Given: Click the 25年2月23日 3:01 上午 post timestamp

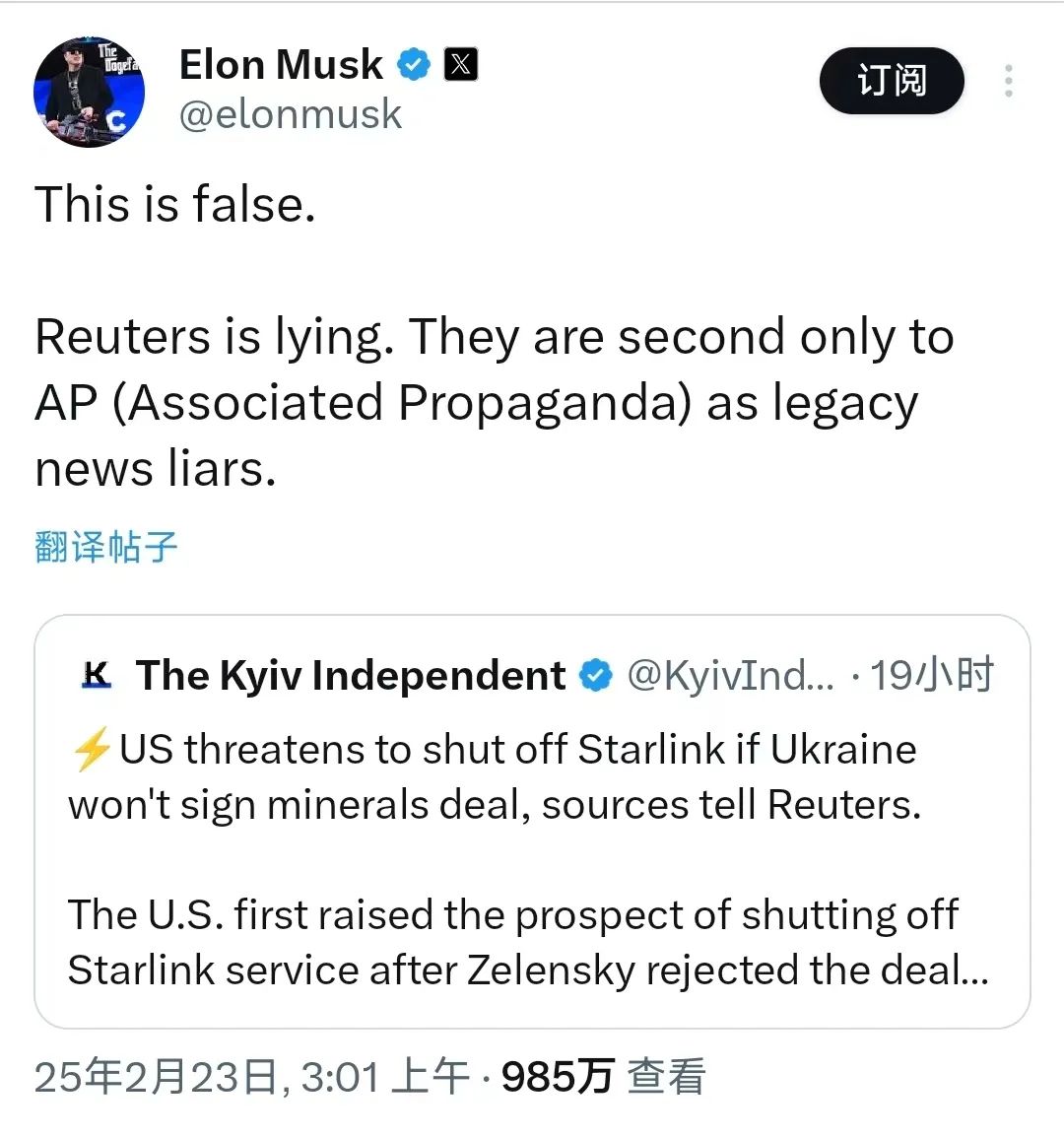Looking at the screenshot, I should tap(251, 1077).
